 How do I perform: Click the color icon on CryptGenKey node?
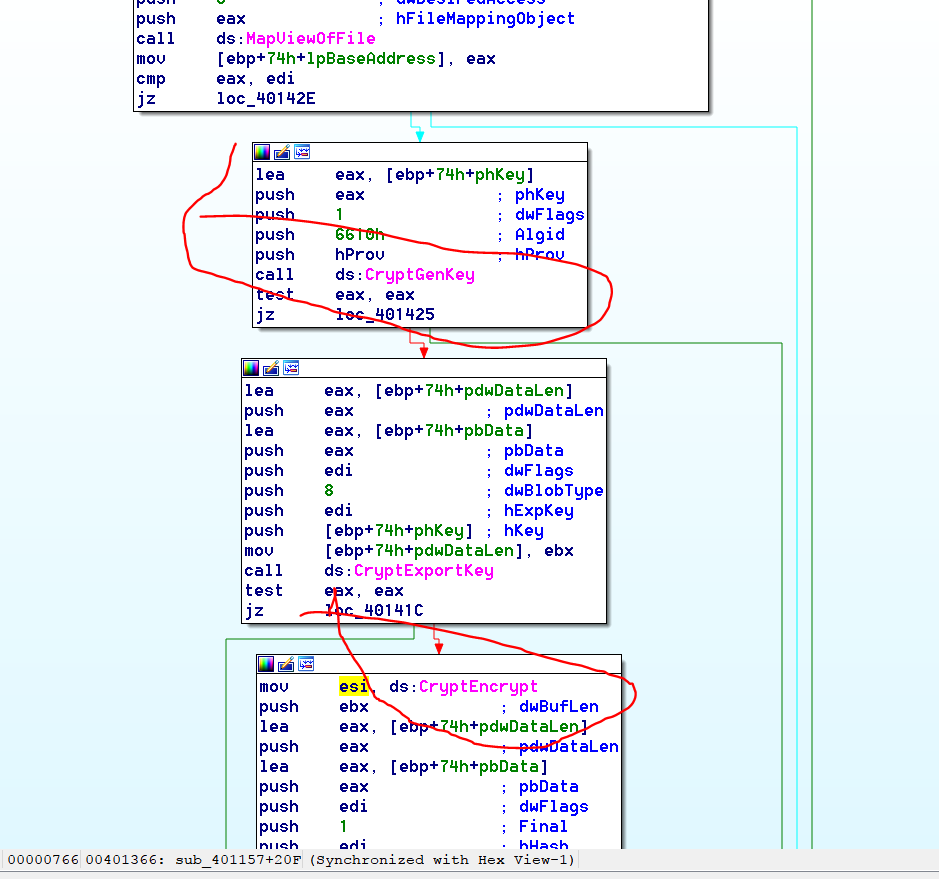(x=262, y=152)
